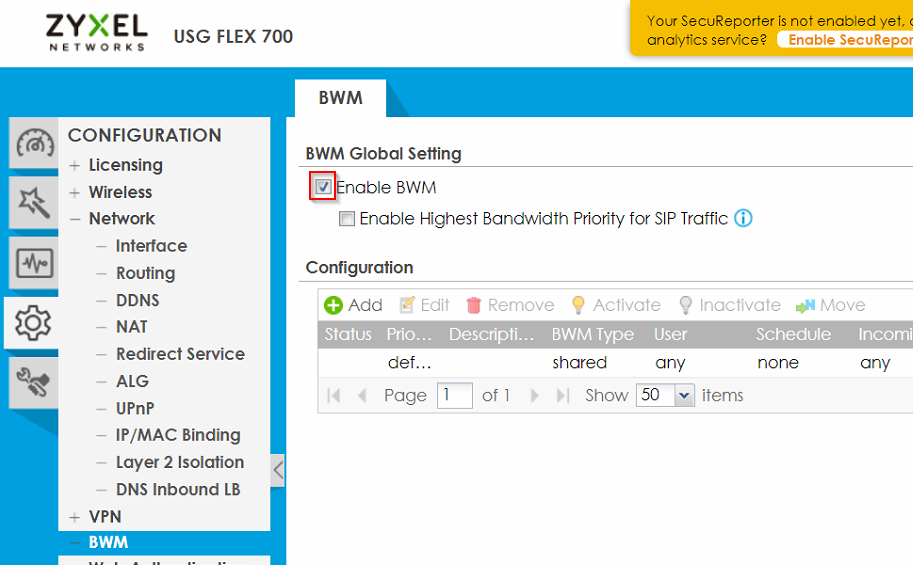Expand the Licensing menu group
This screenshot has width=913, height=565.
point(75,166)
